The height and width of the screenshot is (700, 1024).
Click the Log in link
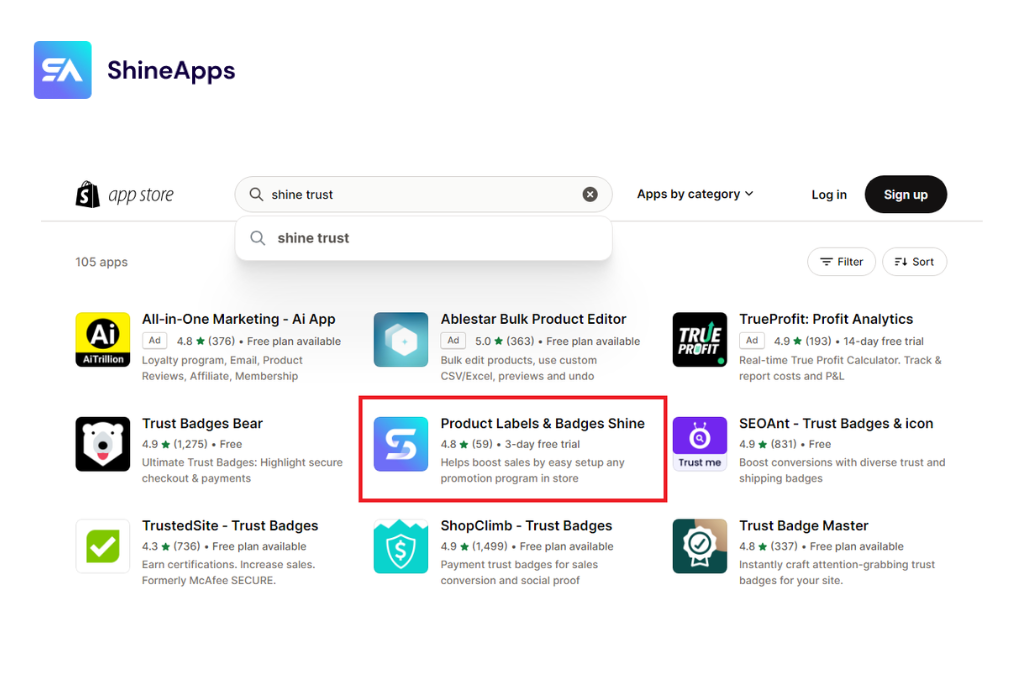point(829,195)
